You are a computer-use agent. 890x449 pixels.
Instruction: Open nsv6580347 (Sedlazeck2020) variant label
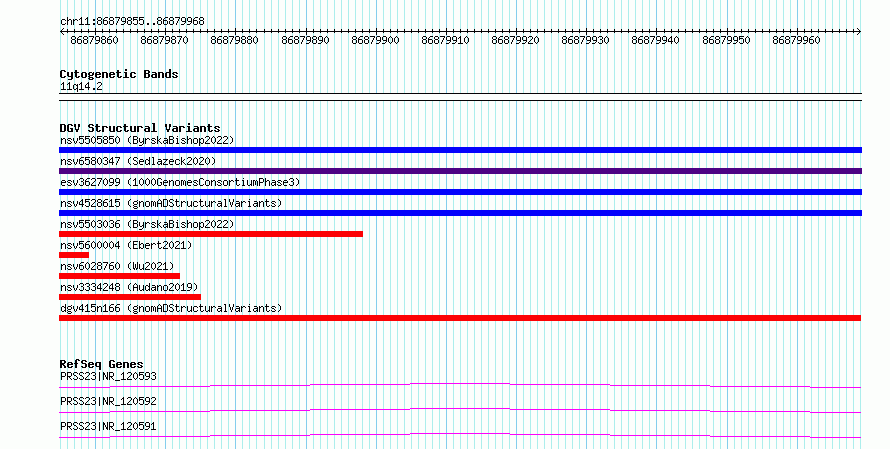[x=138, y=161]
